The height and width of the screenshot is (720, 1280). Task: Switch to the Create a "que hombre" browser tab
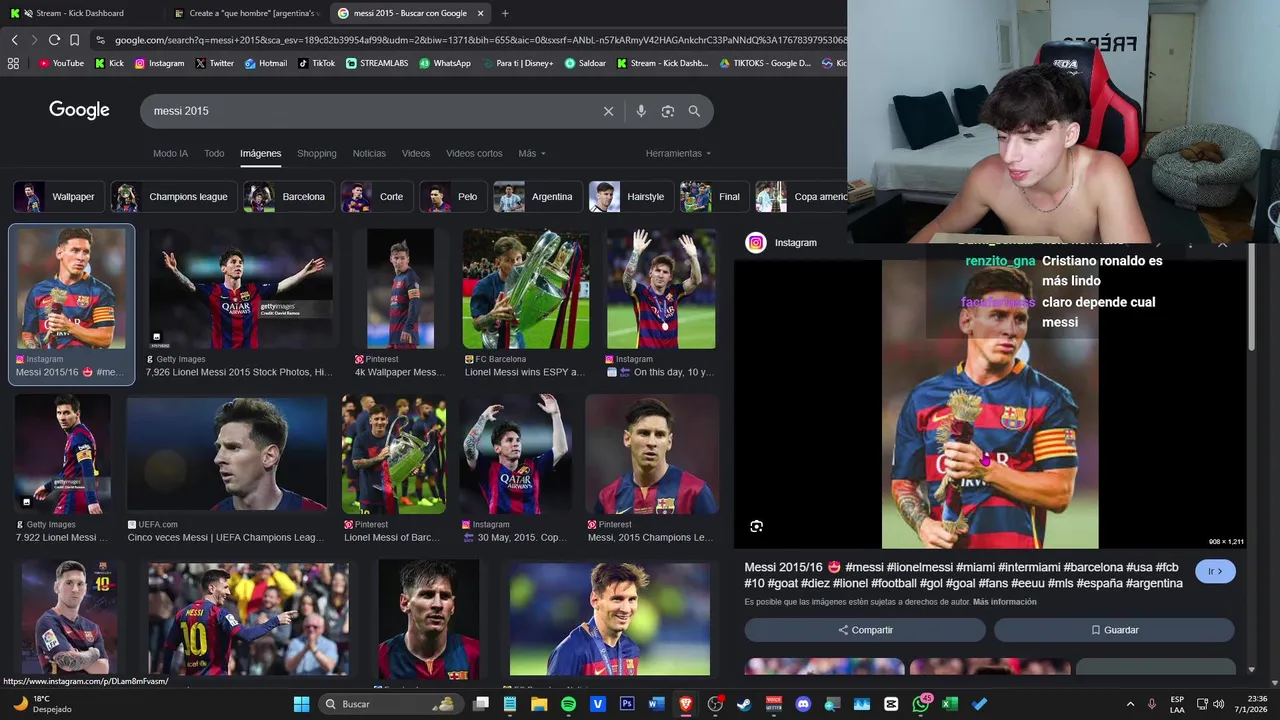(x=246, y=13)
